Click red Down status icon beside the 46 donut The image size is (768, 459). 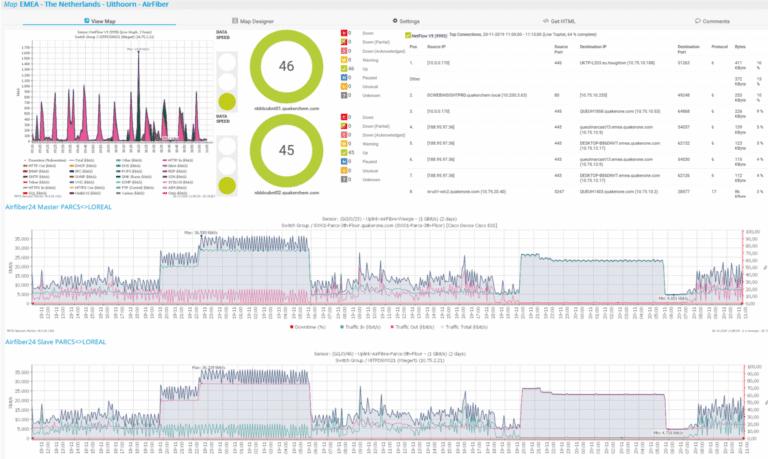click(x=344, y=33)
